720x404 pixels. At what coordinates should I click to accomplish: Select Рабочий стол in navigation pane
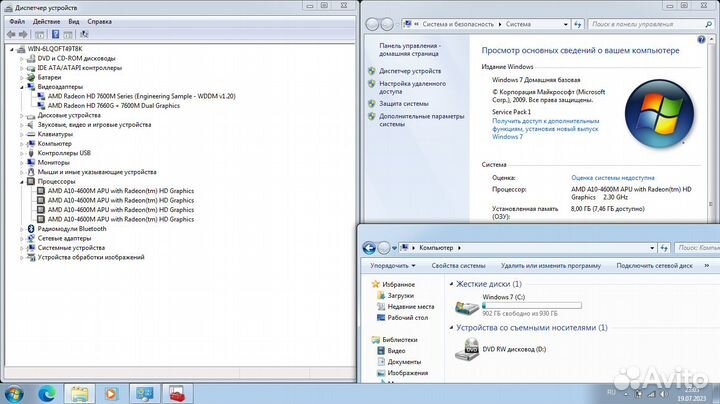click(407, 317)
